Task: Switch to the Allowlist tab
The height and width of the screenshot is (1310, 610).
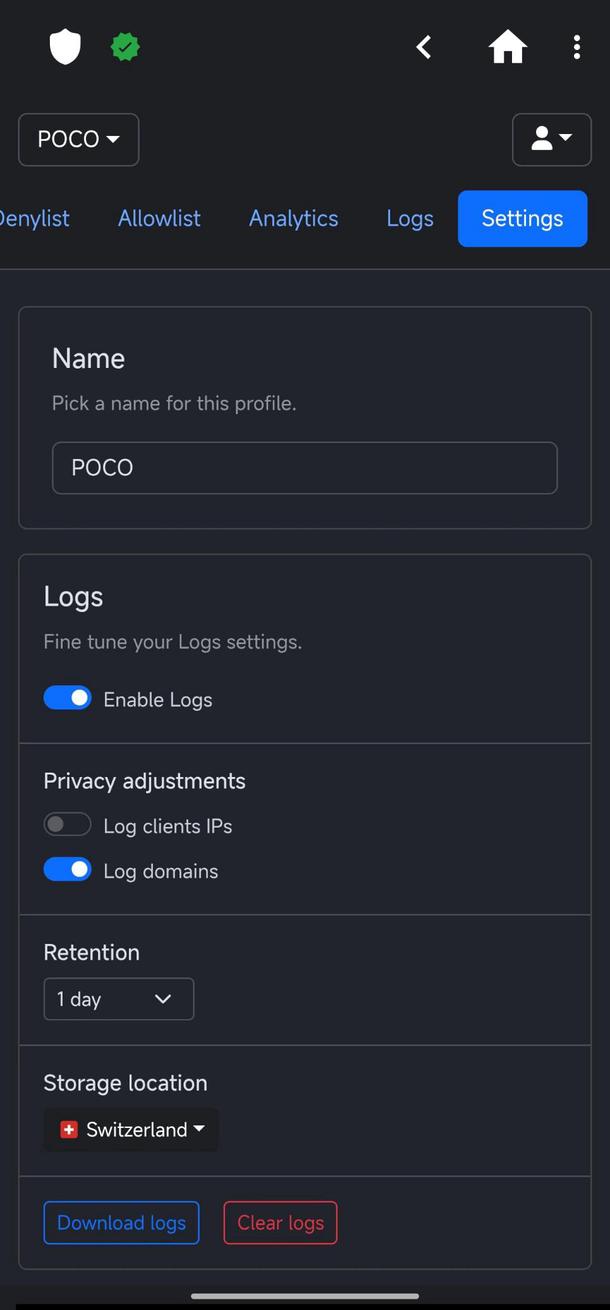Action: (159, 218)
